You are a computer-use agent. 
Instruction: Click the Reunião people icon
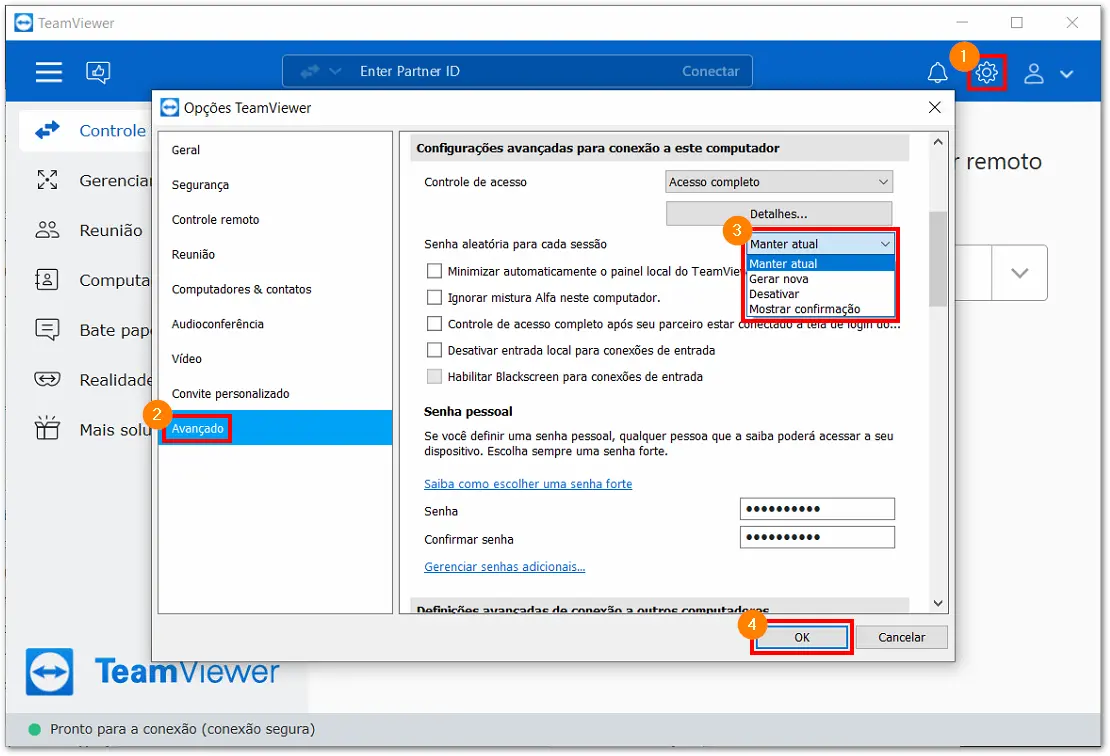47,230
